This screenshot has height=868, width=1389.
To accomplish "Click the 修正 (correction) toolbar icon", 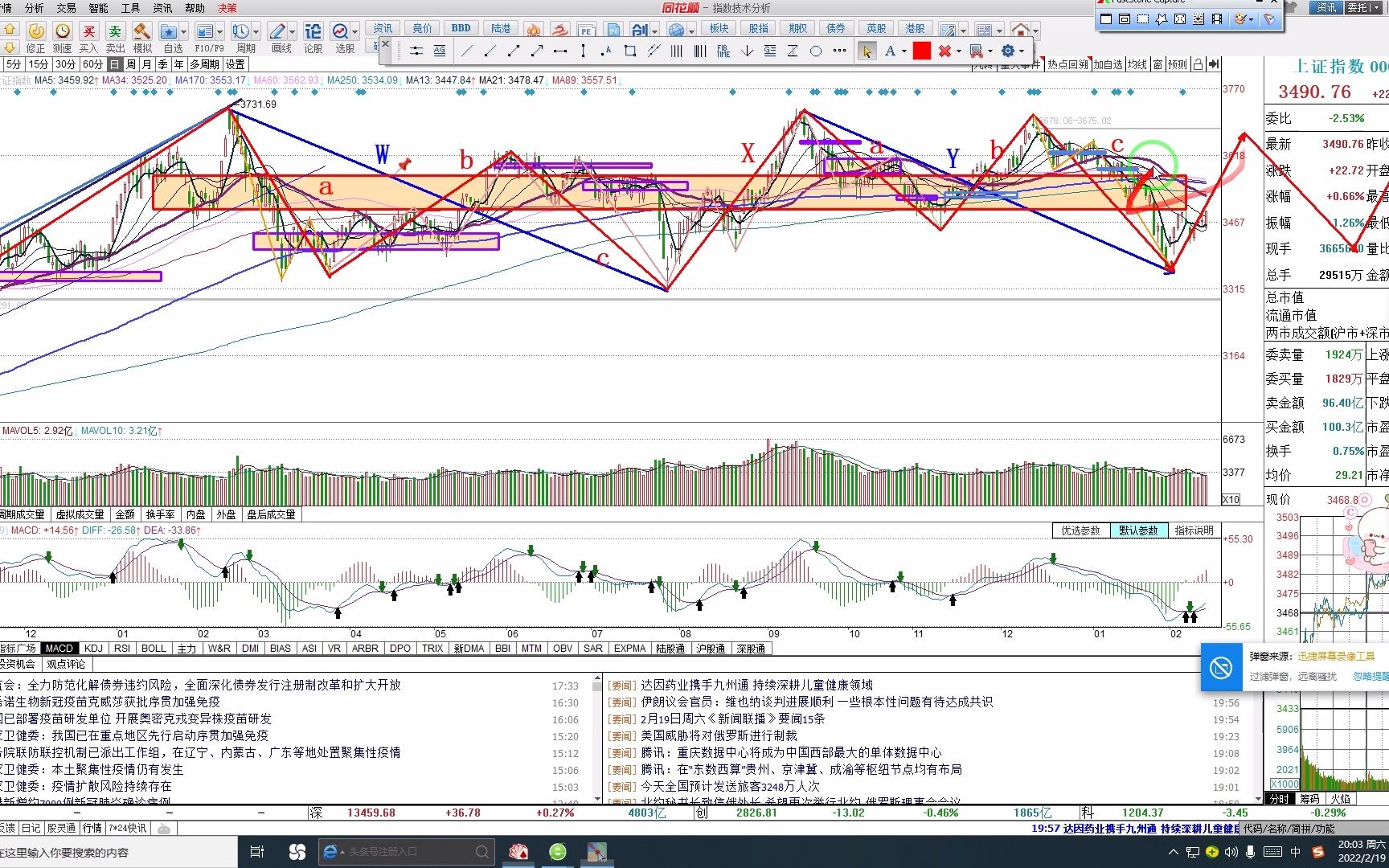I will coord(36,31).
